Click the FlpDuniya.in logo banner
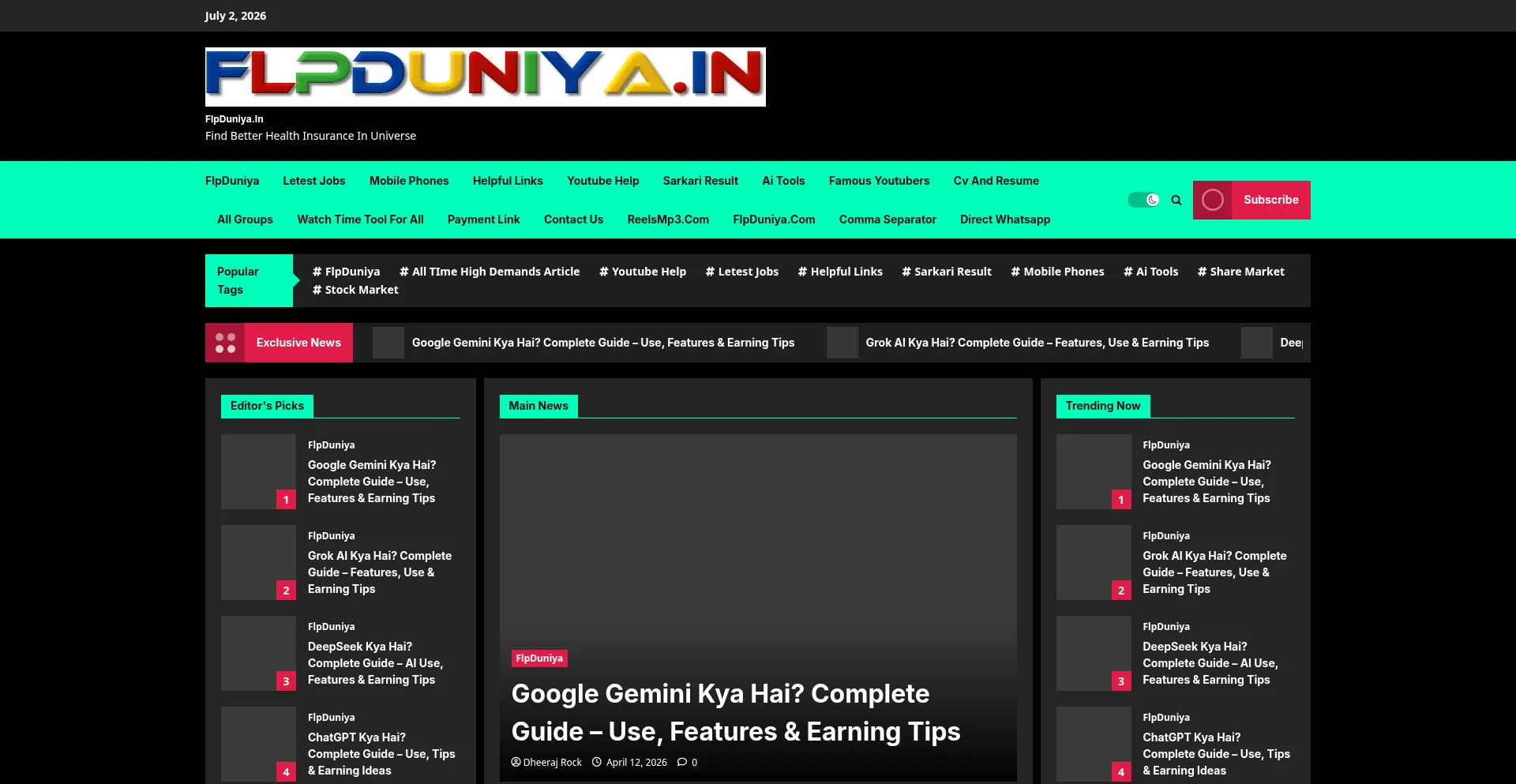 [x=486, y=77]
